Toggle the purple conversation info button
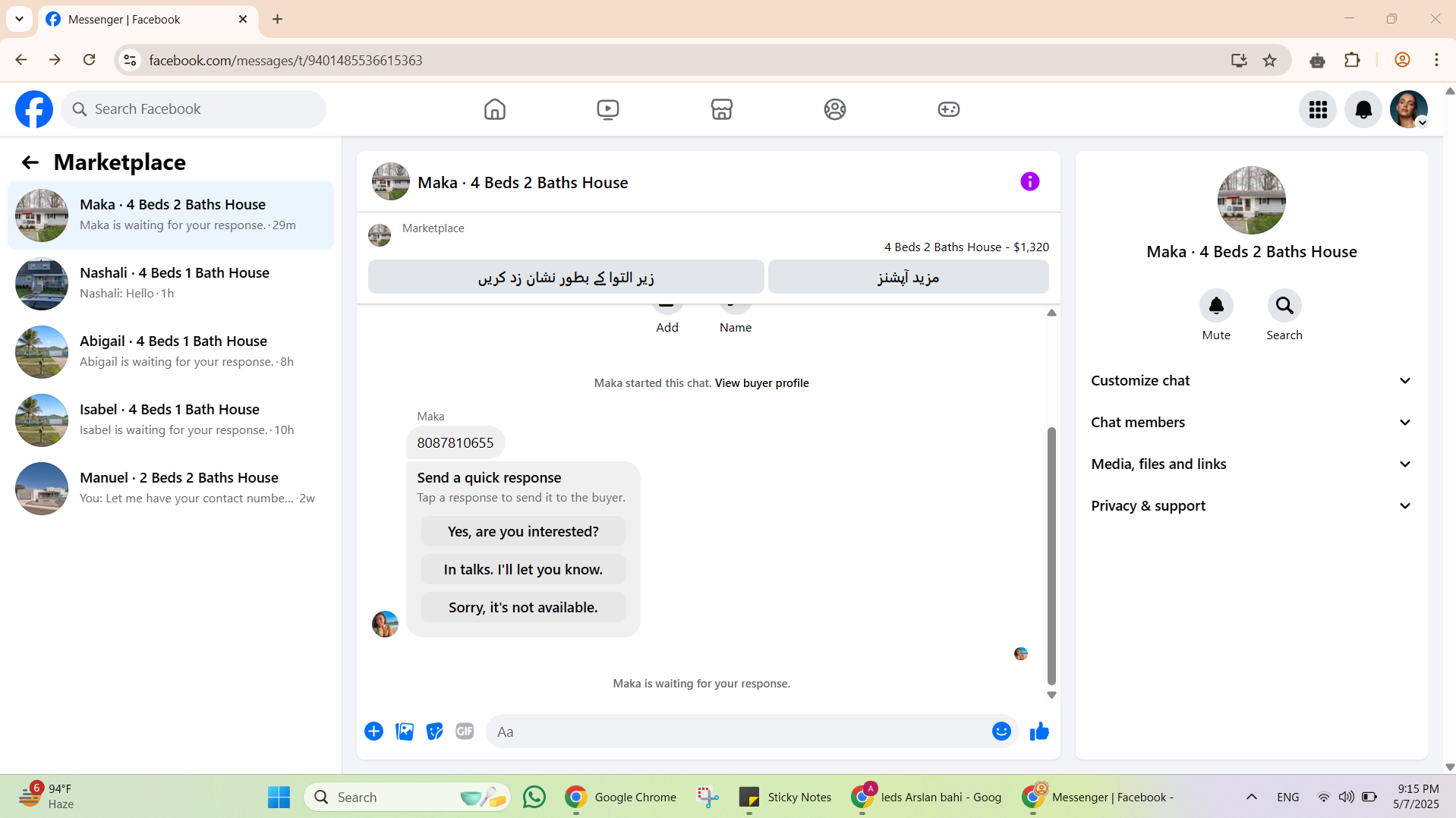 pyautogui.click(x=1029, y=181)
